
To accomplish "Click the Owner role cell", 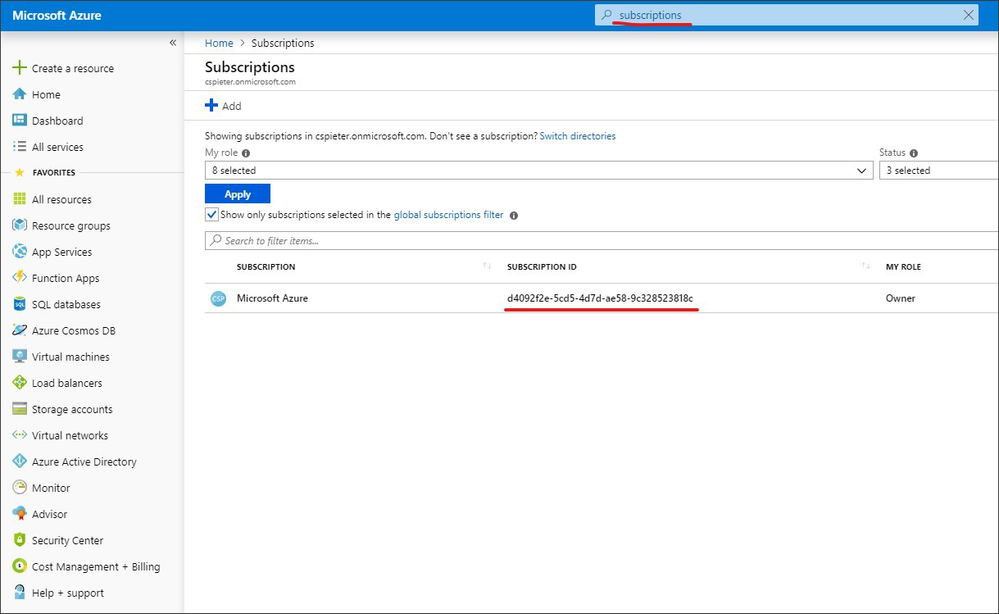I will pyautogui.click(x=900, y=298).
